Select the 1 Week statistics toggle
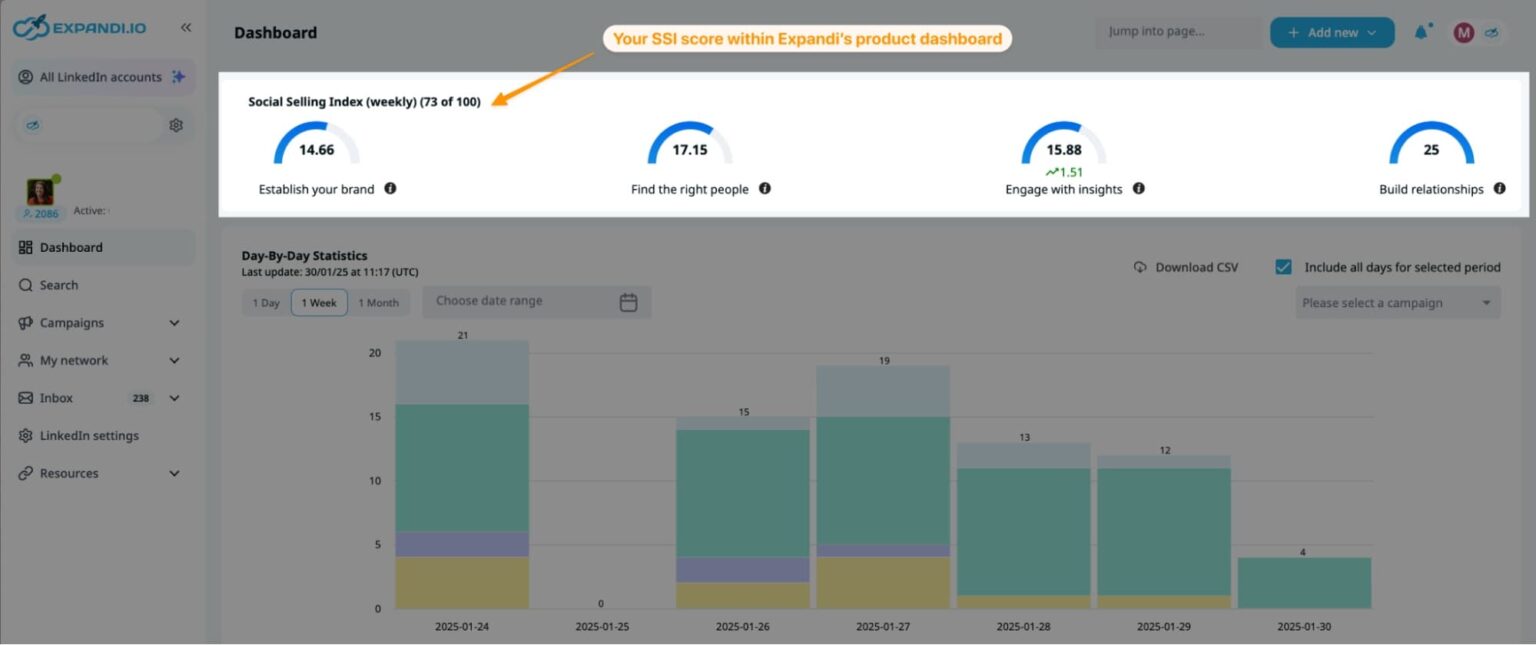 [318, 302]
